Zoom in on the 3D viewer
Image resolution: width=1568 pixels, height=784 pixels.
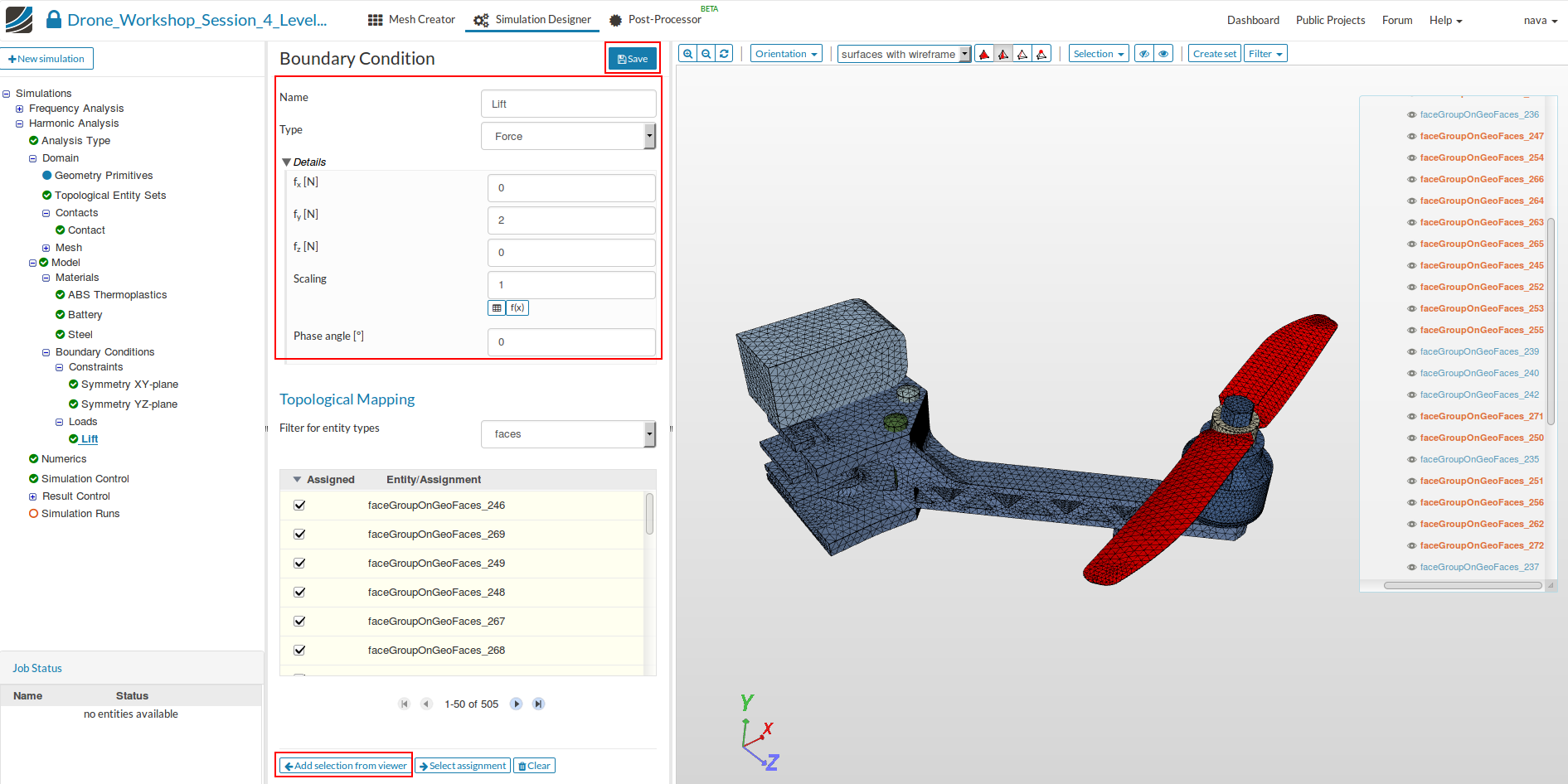(687, 54)
